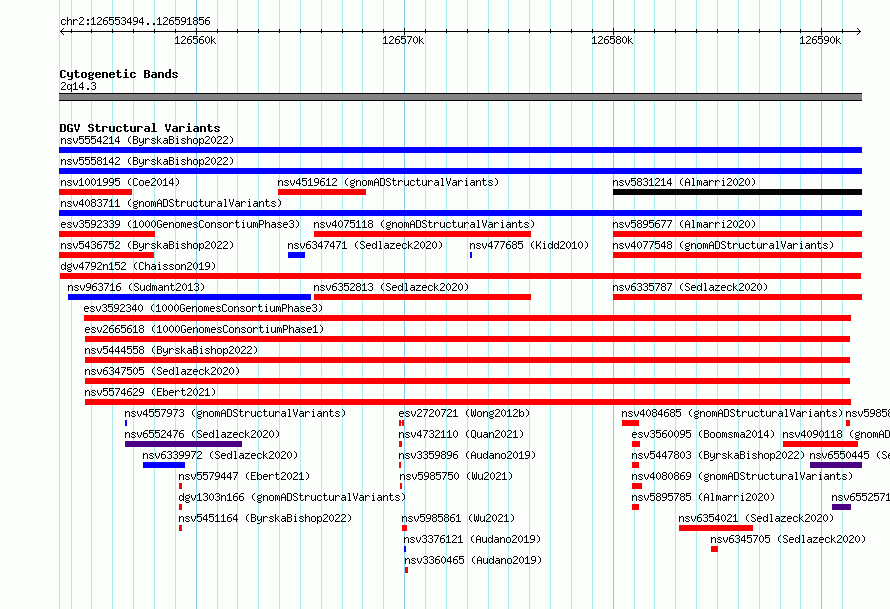This screenshot has width=890, height=609.
Task: Click the purple bar under nsv6550445
Action: coord(836,465)
